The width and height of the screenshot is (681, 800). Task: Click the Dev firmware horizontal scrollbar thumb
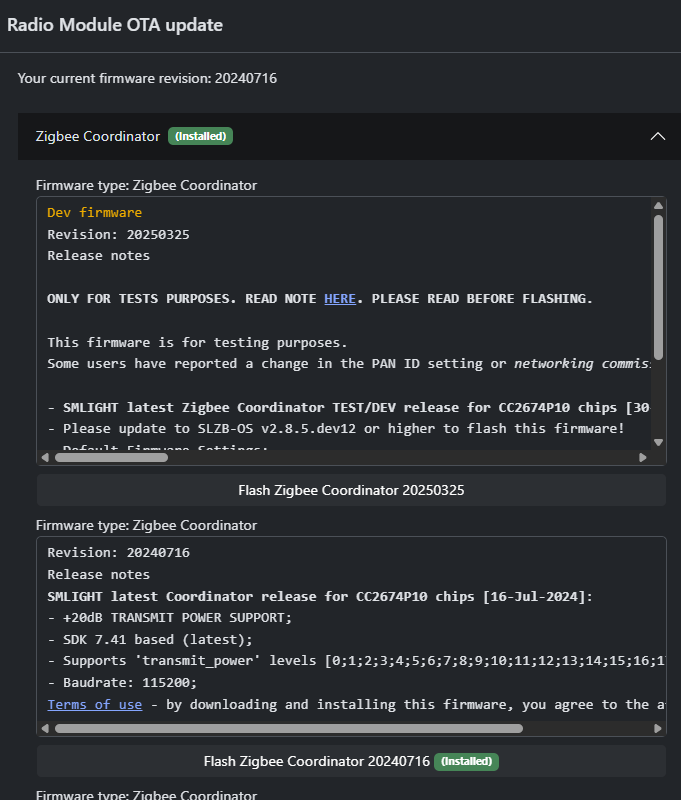[111, 458]
